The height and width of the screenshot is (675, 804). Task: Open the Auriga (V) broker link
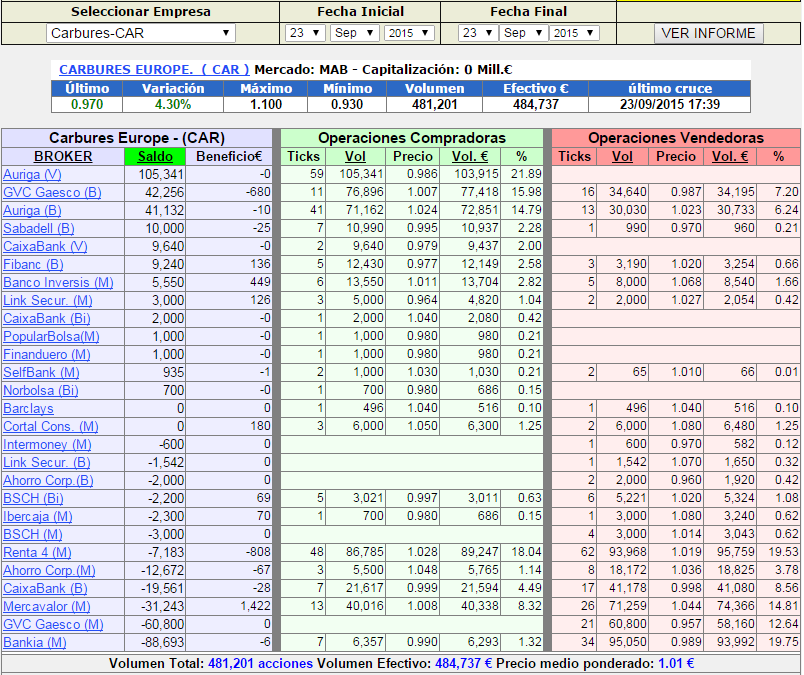click(x=32, y=175)
